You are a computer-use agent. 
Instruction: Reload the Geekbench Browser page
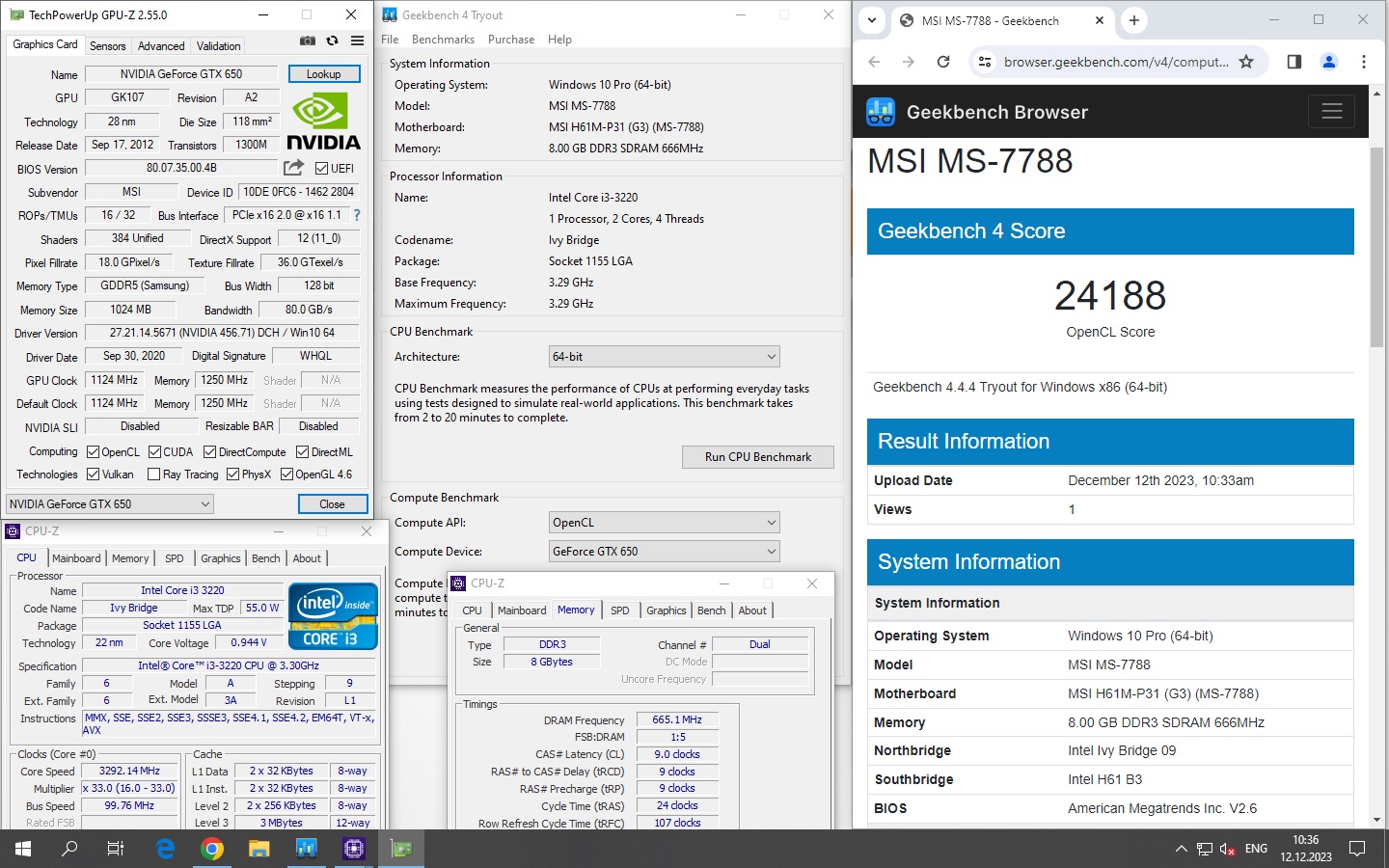pyautogui.click(x=943, y=62)
